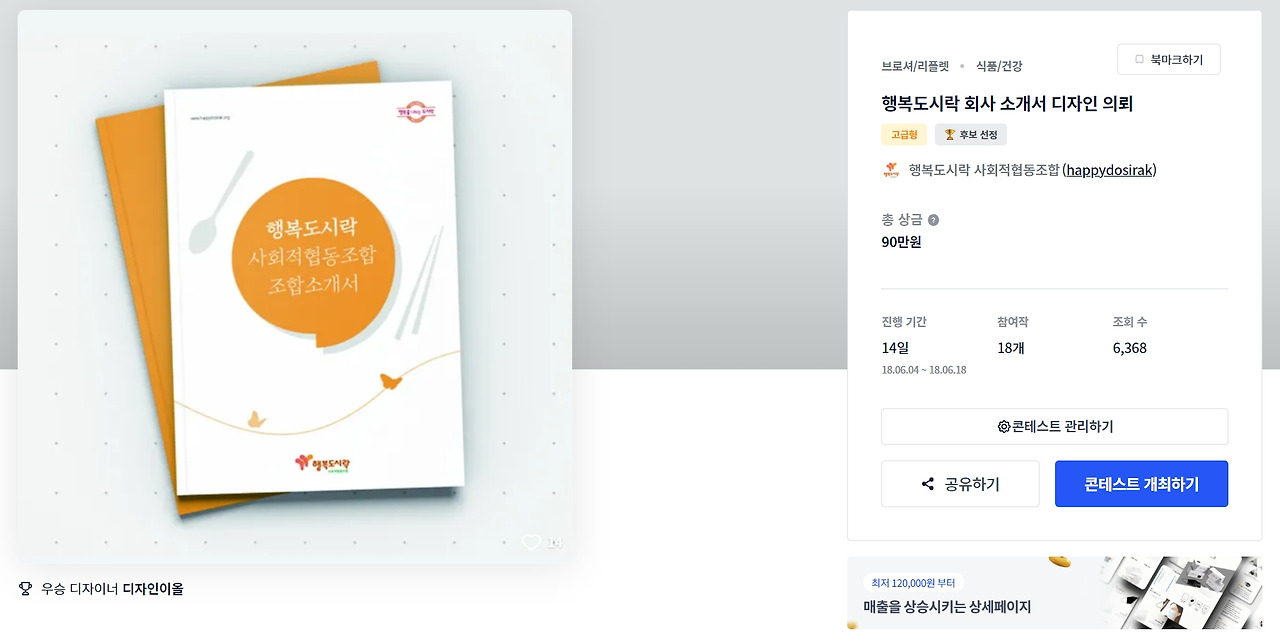Click the question mark icon beside 총 상금
The width and height of the screenshot is (1280, 642).
coord(933,220)
